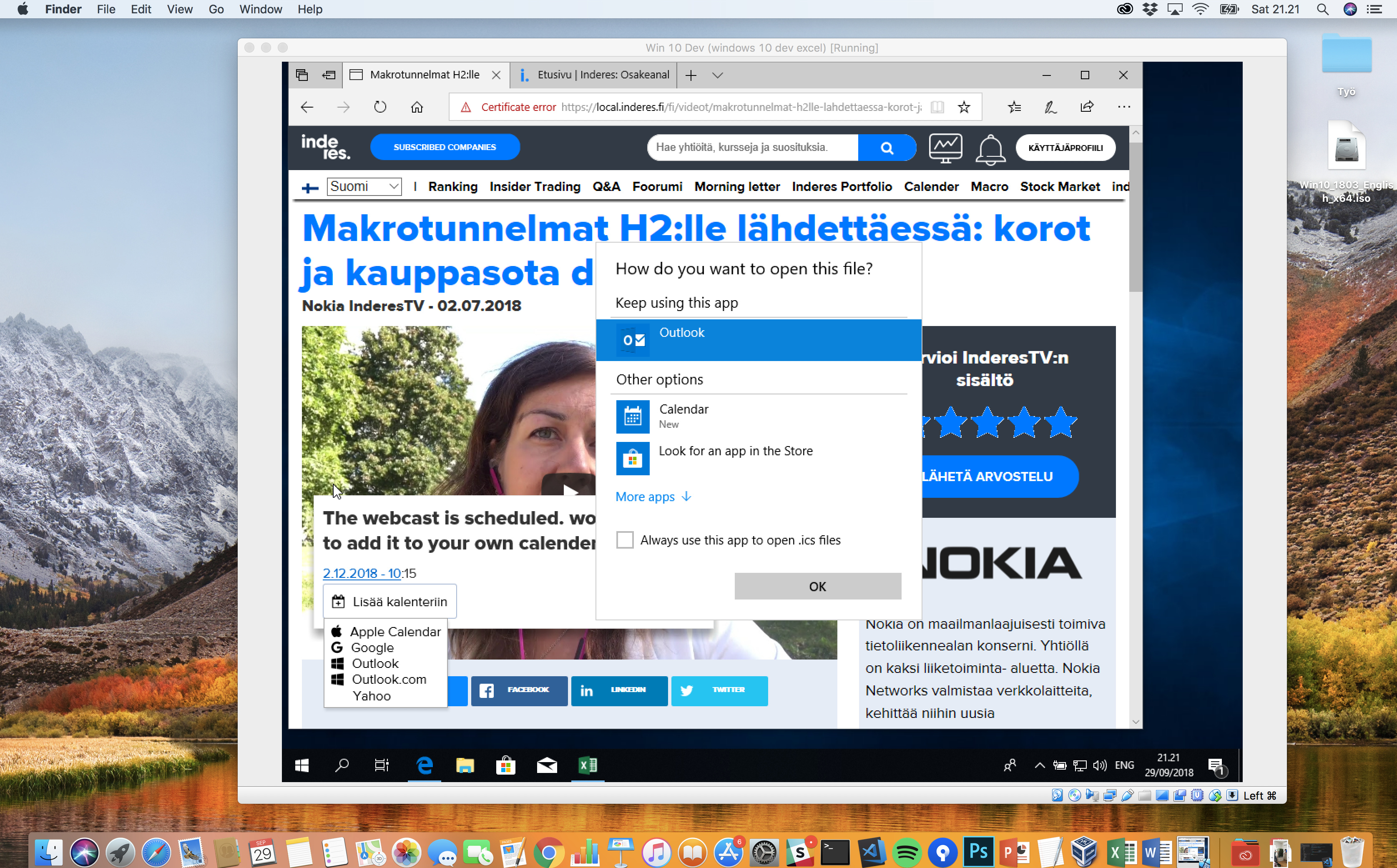This screenshot has width=1397, height=868.
Task: Open the Insider Trading menu item
Action: coord(535,187)
